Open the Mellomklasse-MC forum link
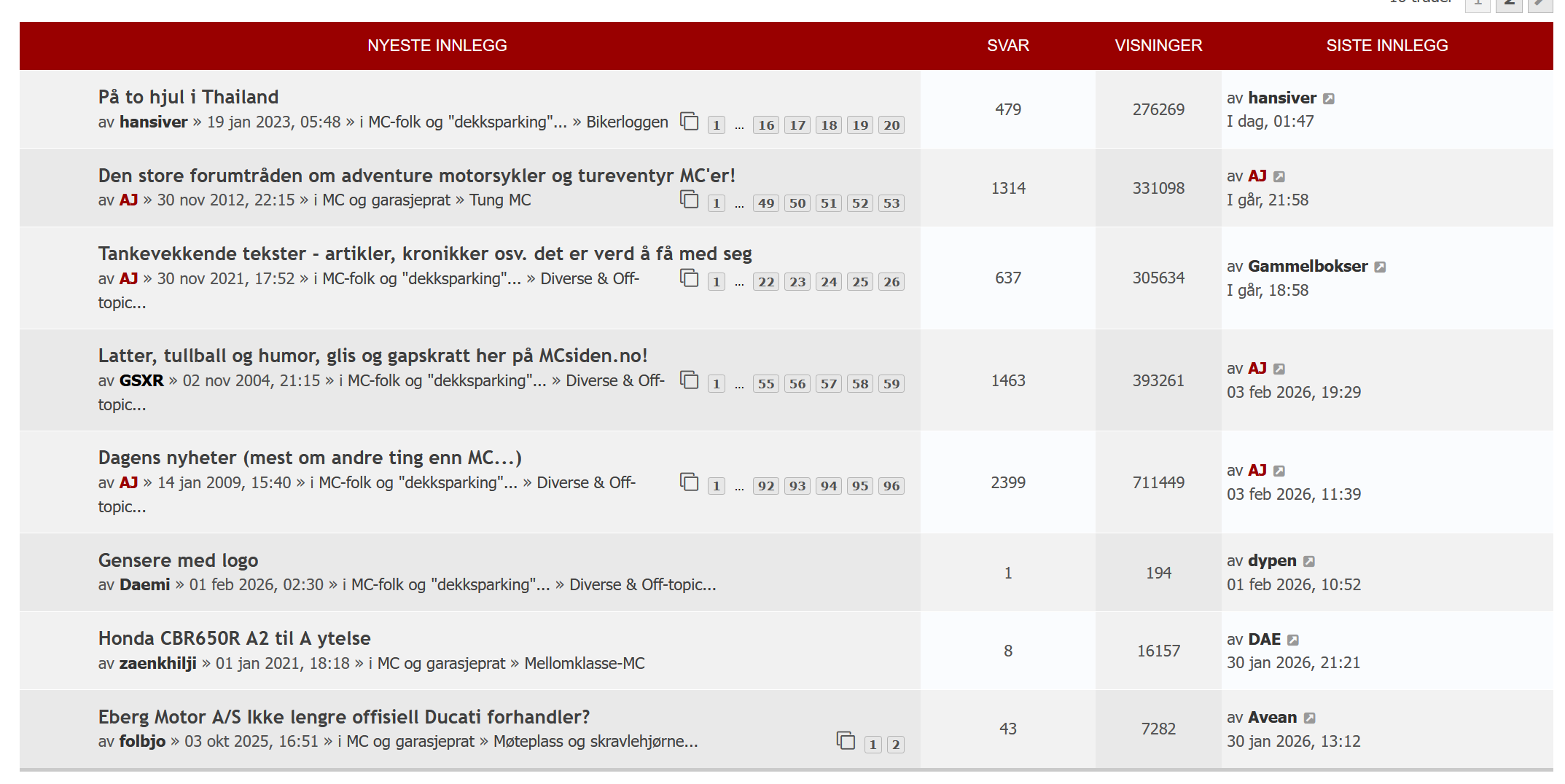Screen dimensions: 1565x784 [584, 663]
